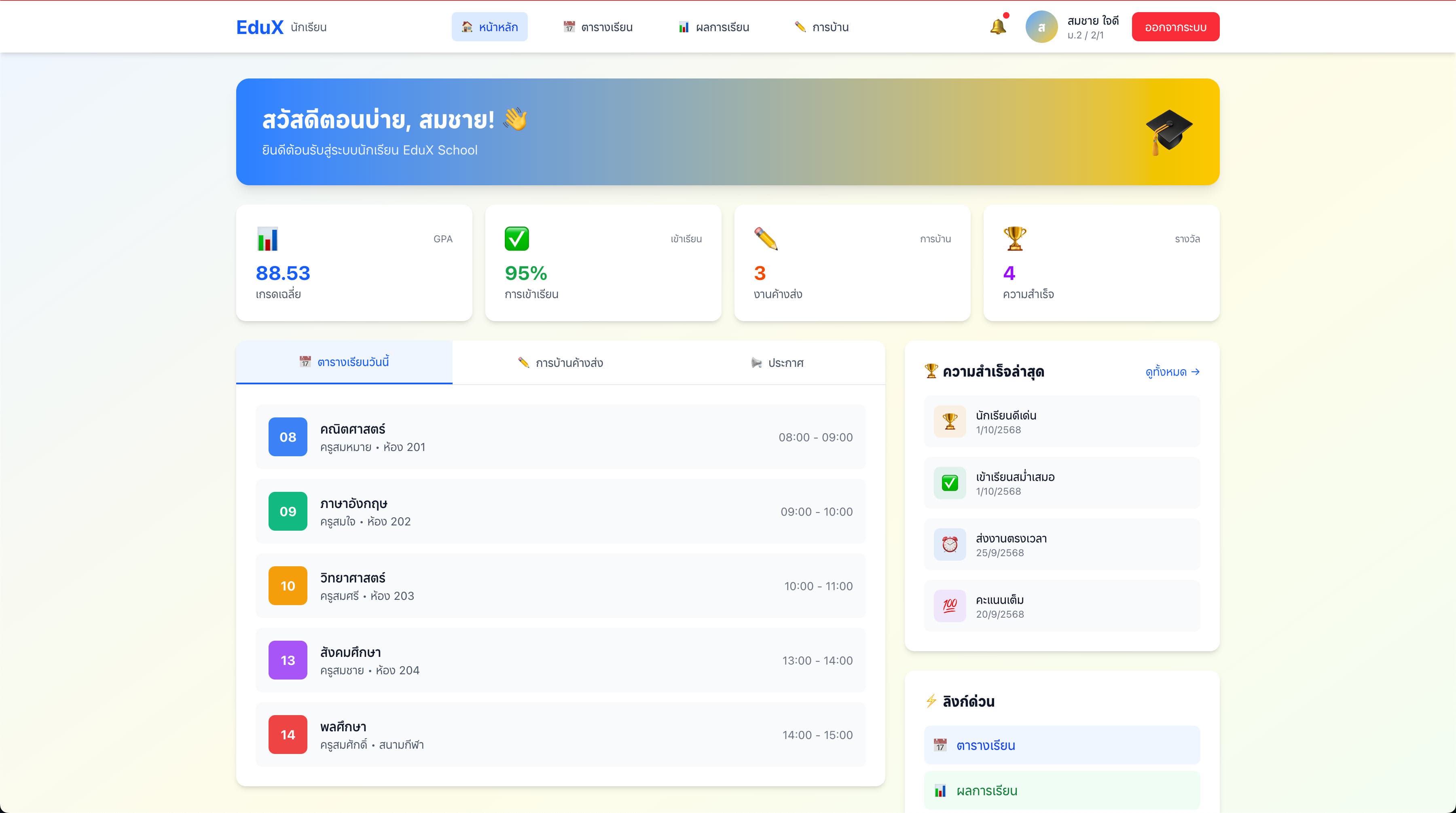This screenshot has height=813, width=1456.
Task: Select the คณิตศาสตร์ 08:00 class row
Action: (560, 437)
